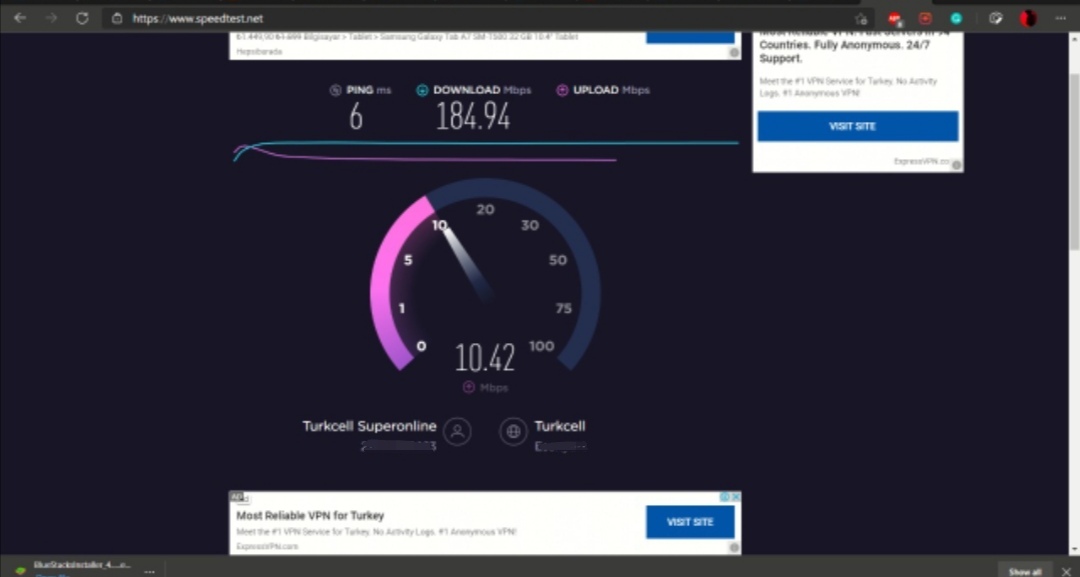
Task: Click VISIT SITE in the sidebar VPN ad
Action: point(858,127)
